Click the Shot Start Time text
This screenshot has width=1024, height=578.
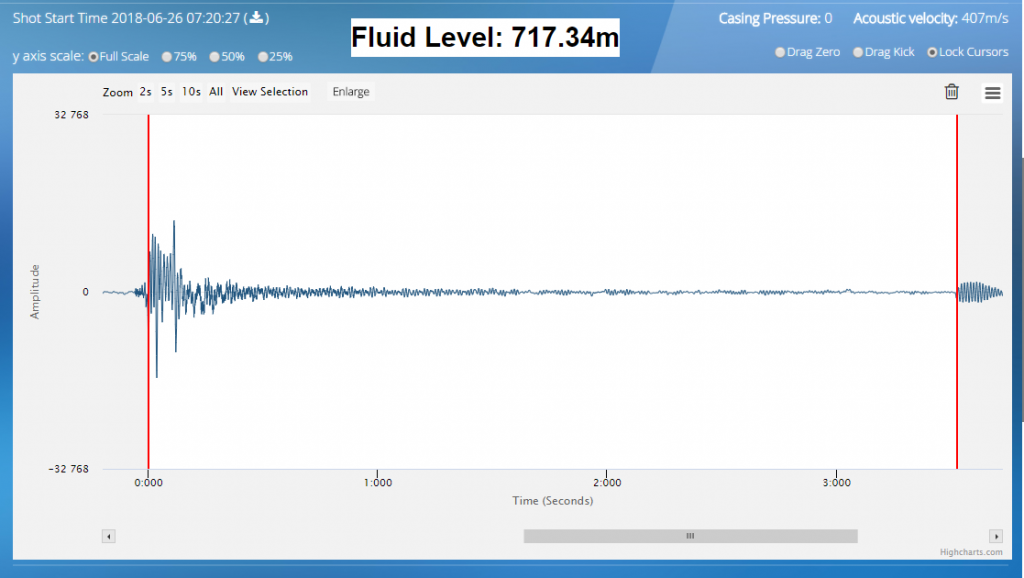point(127,18)
